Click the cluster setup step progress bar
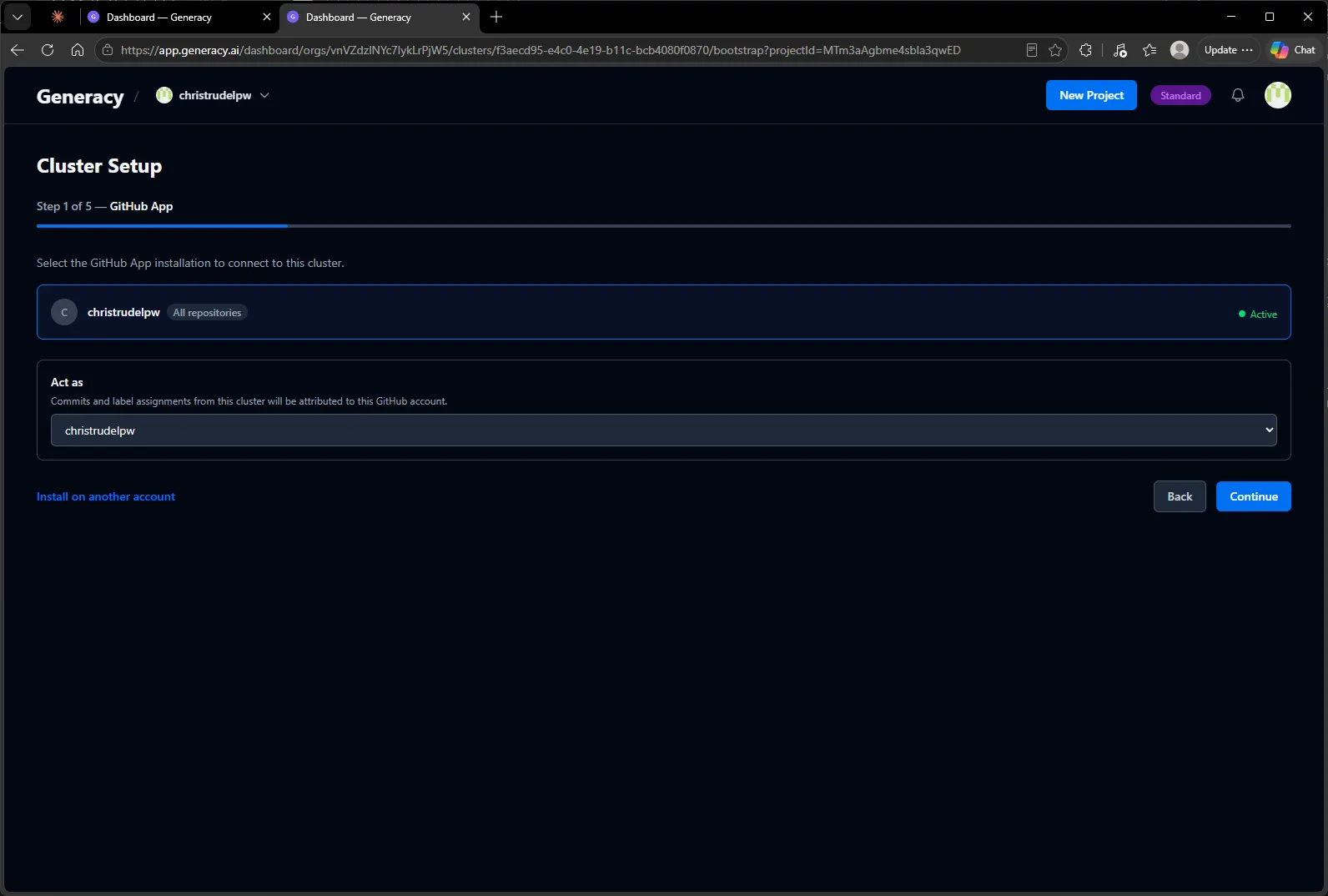This screenshot has width=1328, height=896. pos(664,225)
